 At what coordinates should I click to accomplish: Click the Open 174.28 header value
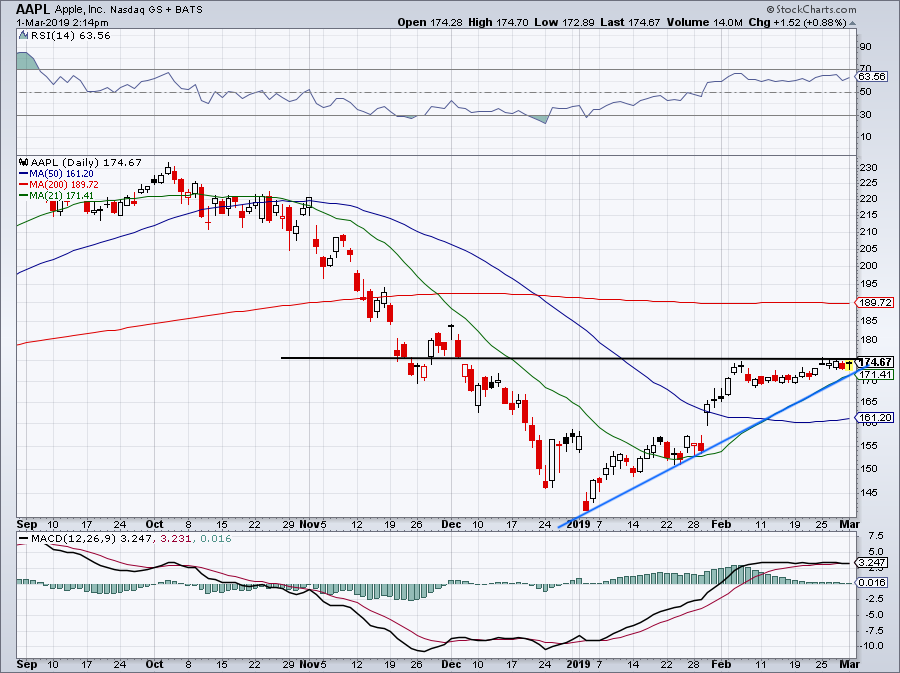pos(429,22)
